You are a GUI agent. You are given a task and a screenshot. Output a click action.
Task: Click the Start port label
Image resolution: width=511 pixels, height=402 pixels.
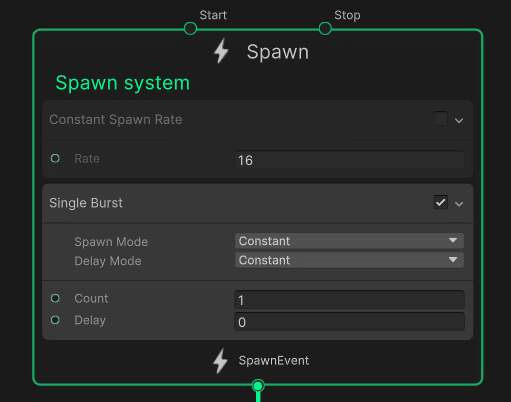point(213,15)
